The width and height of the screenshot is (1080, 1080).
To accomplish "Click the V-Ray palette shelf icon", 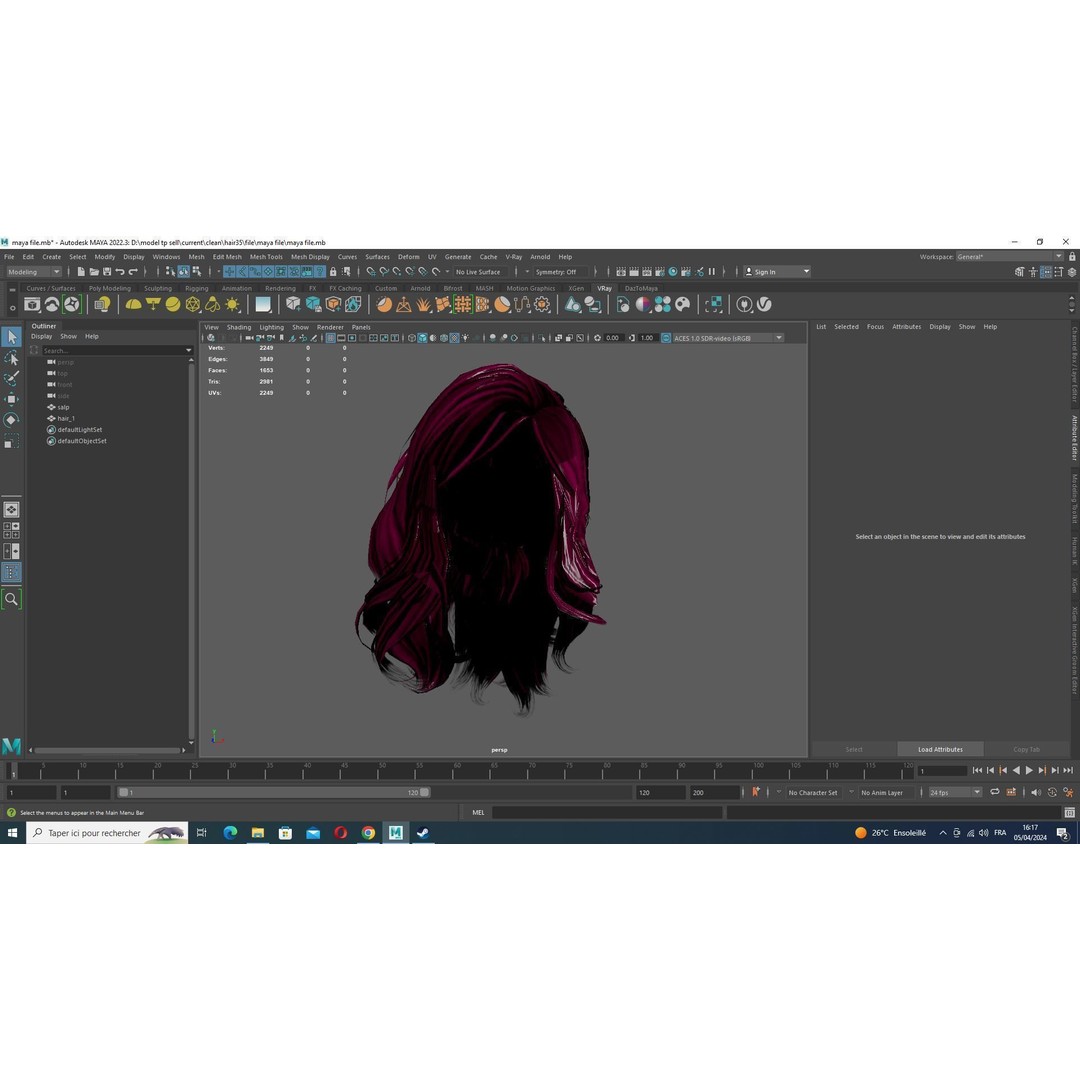I will [x=683, y=304].
